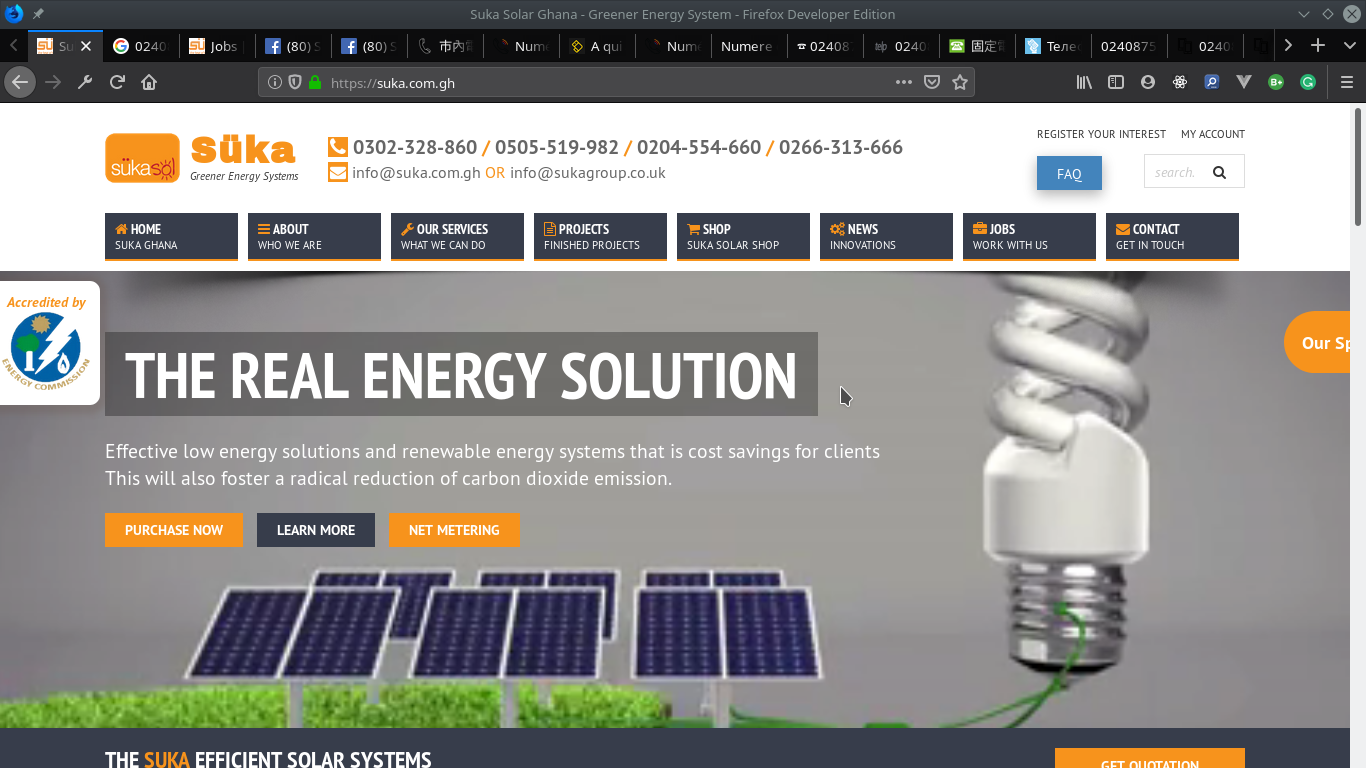
Task: Open the Firefox hamburger menu
Action: coord(1347,82)
